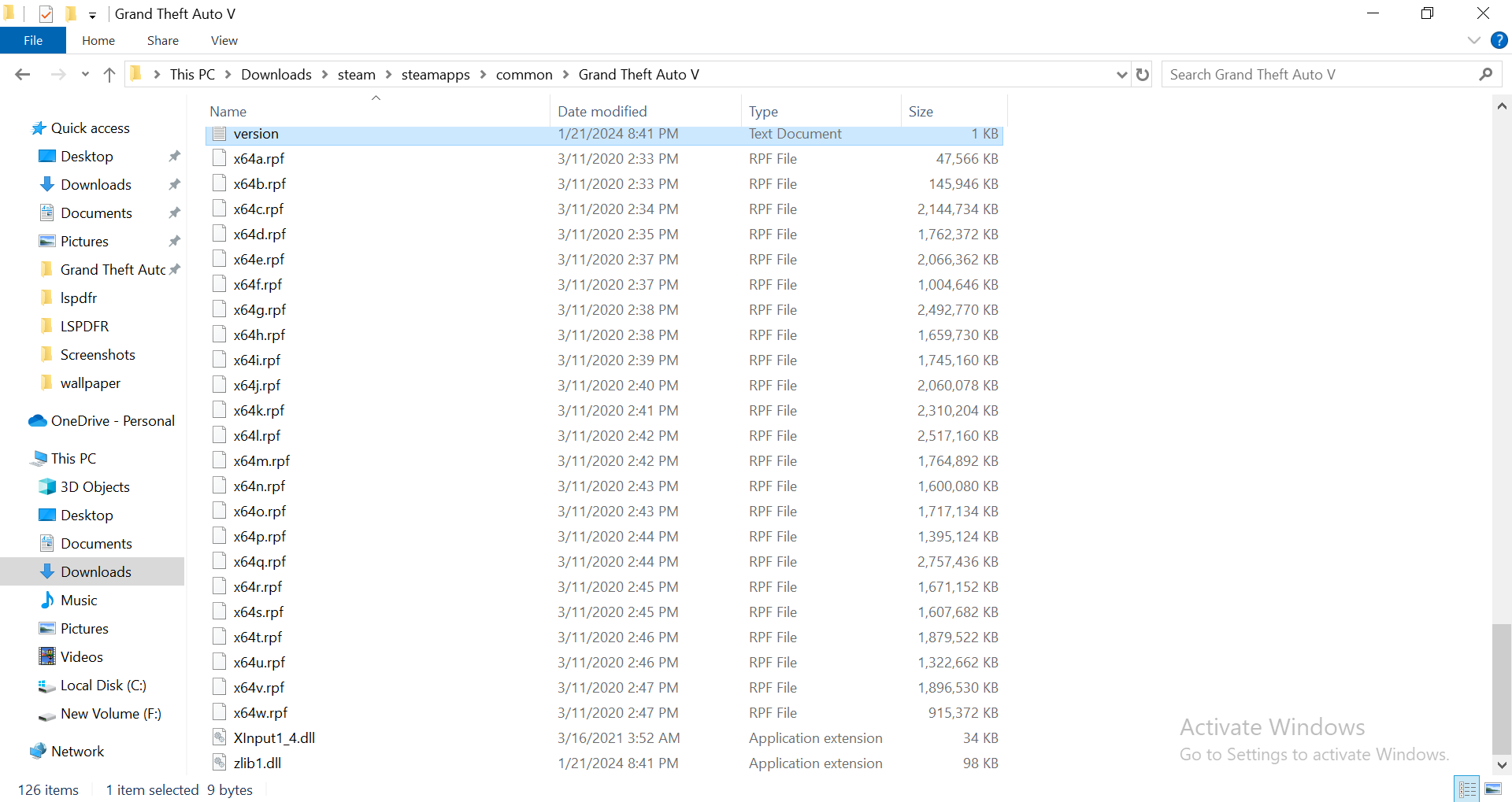
Task: Open the address bar history dropdown
Action: pos(1122,75)
